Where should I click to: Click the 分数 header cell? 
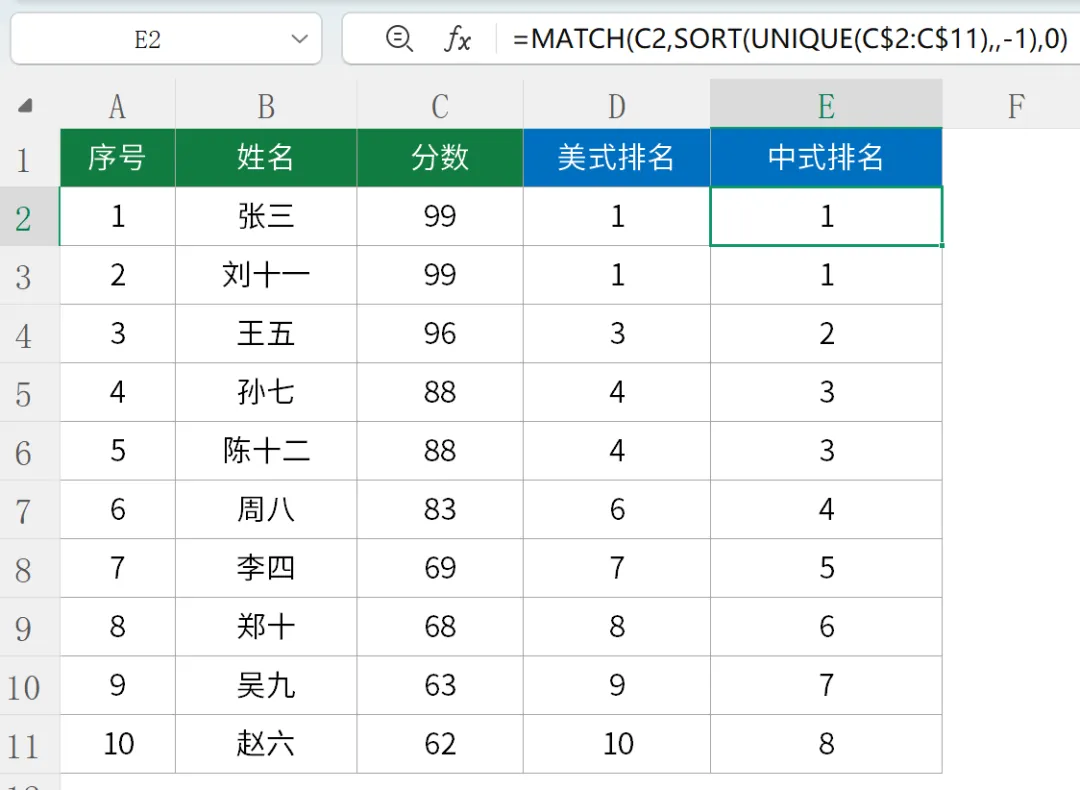[x=439, y=158]
